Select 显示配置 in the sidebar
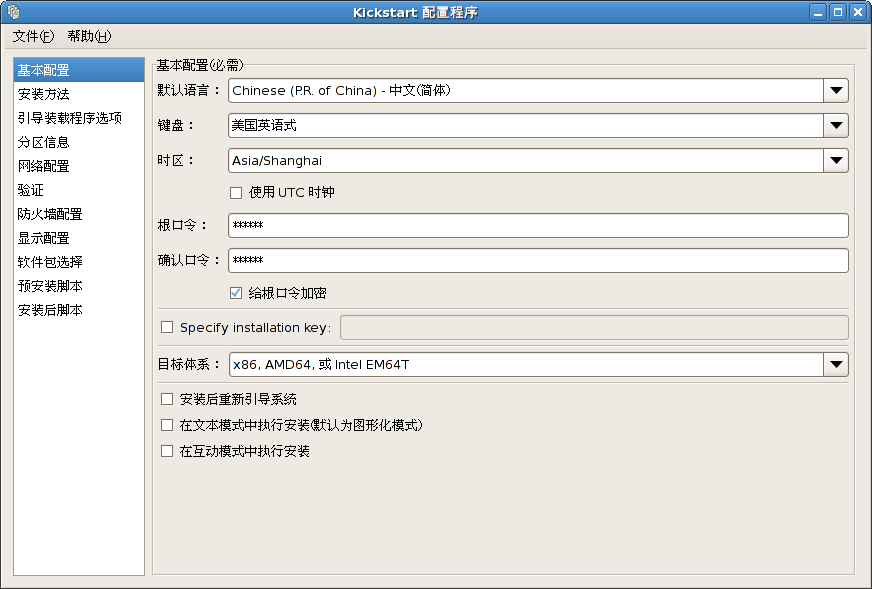The width and height of the screenshot is (872, 589). pyautogui.click(x=79, y=237)
